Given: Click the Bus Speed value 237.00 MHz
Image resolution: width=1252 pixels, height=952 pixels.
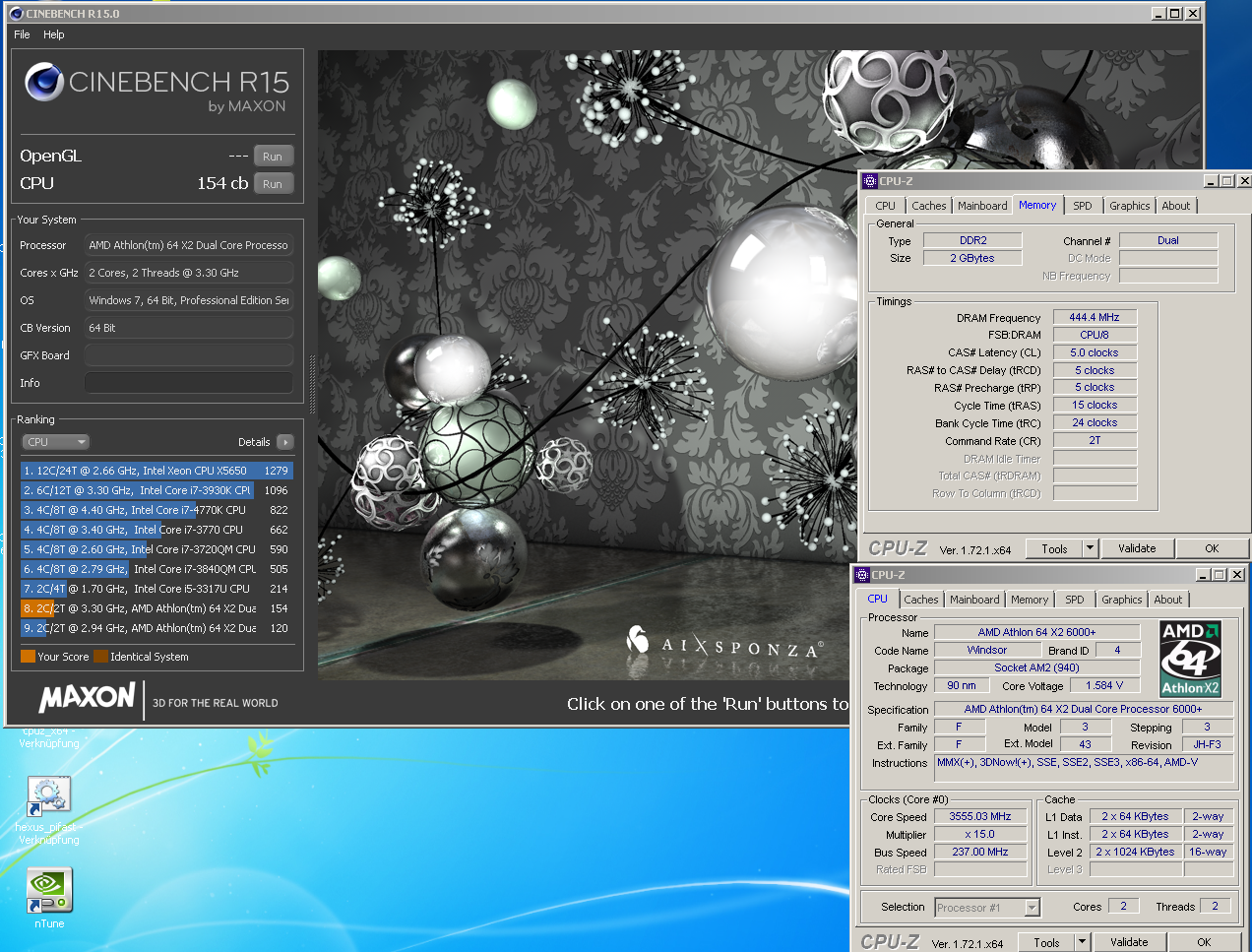Looking at the screenshot, I should (980, 852).
